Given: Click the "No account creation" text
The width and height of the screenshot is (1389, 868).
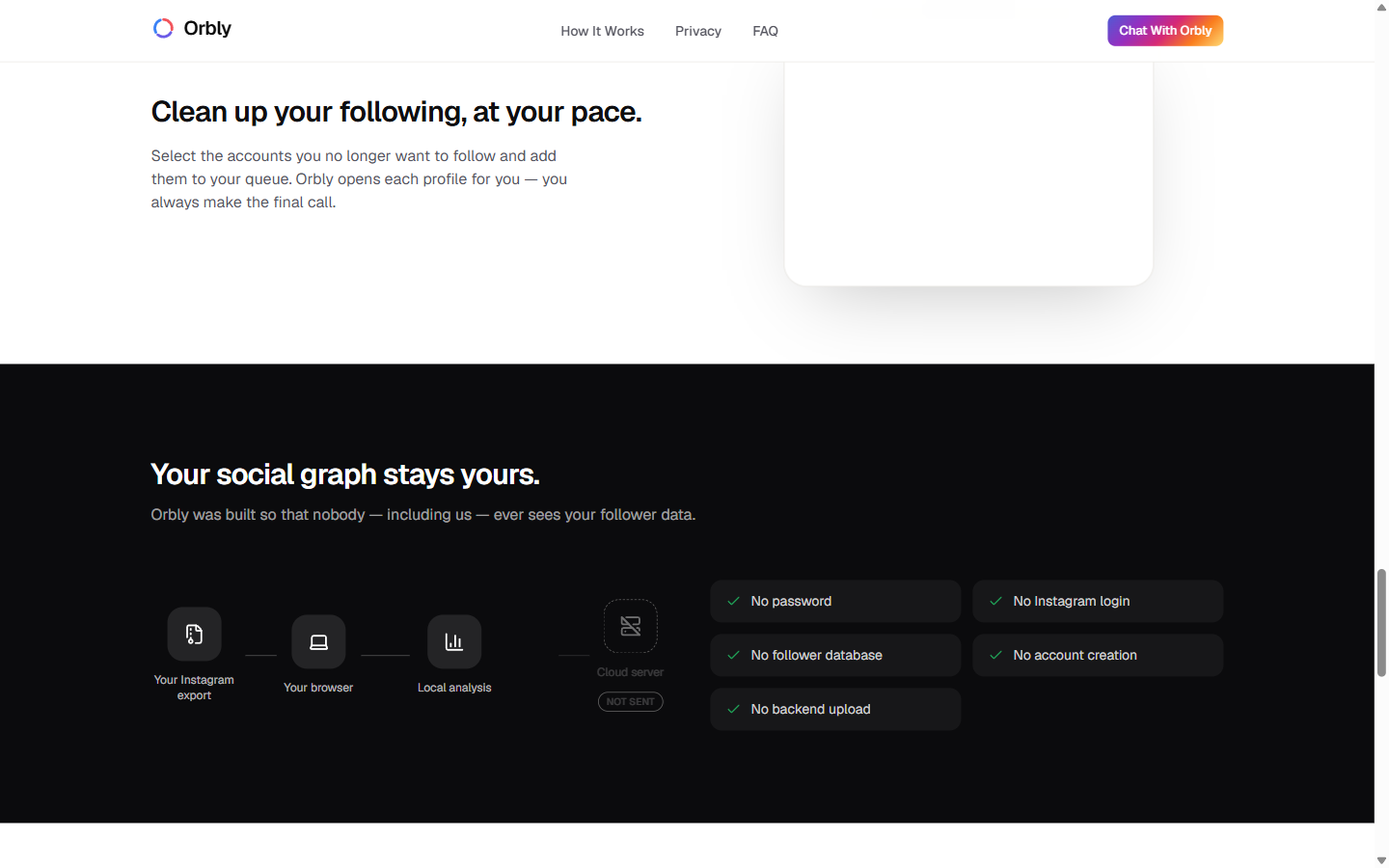Looking at the screenshot, I should 1075,655.
